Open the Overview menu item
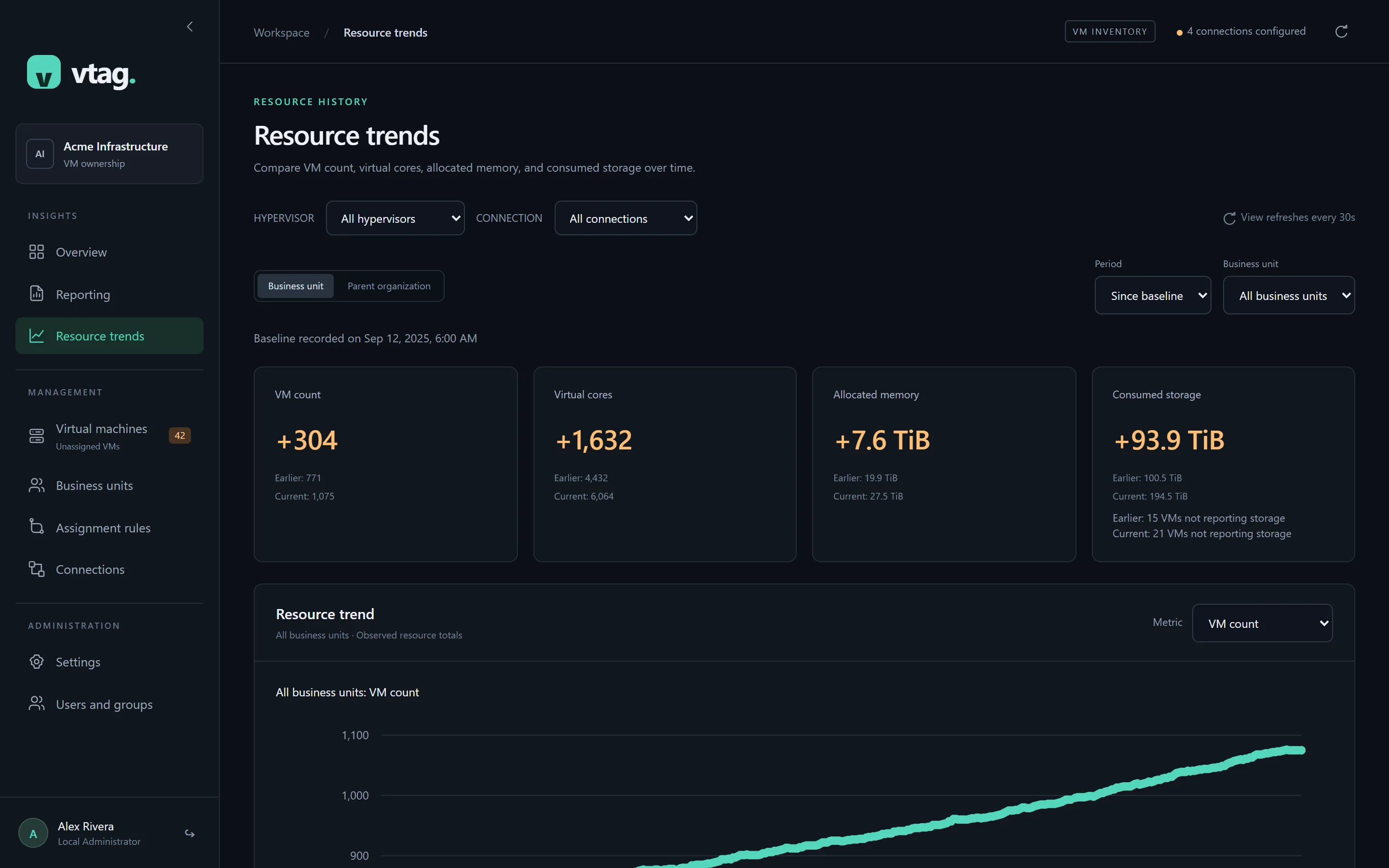1389x868 pixels. point(109,252)
